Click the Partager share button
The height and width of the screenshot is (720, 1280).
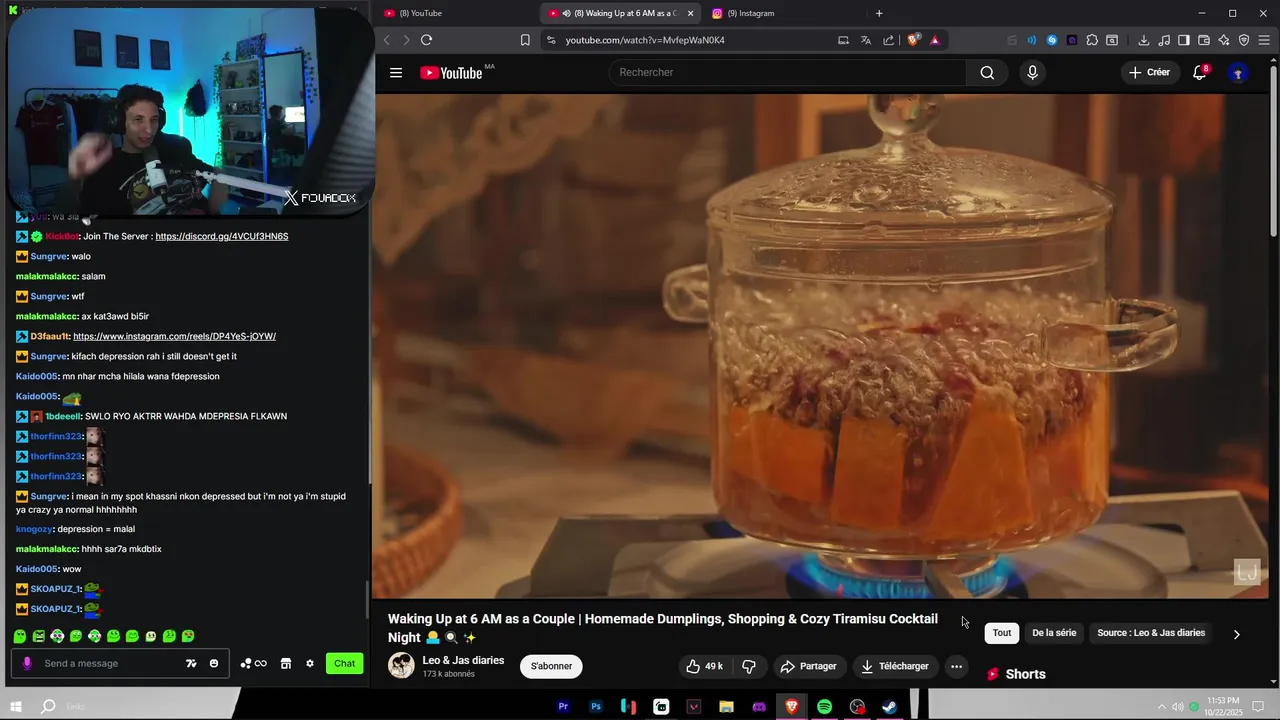coord(808,666)
